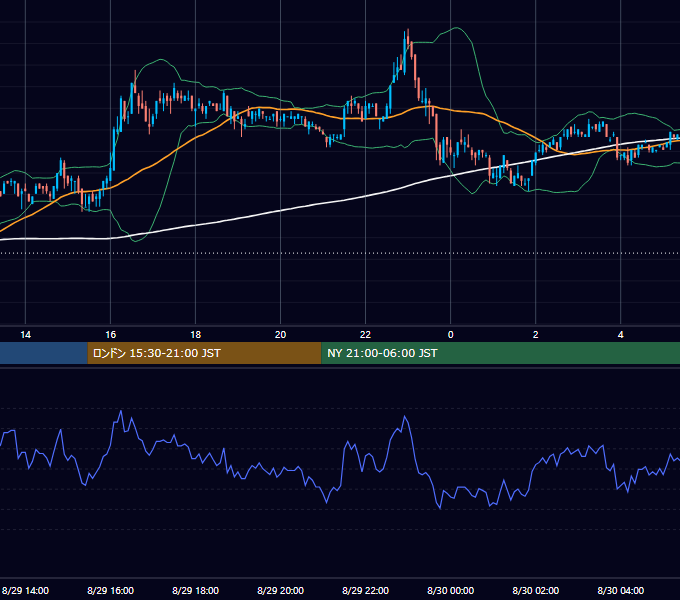Click the 2 hour axis label
The width and height of the screenshot is (680, 600).
536,335
